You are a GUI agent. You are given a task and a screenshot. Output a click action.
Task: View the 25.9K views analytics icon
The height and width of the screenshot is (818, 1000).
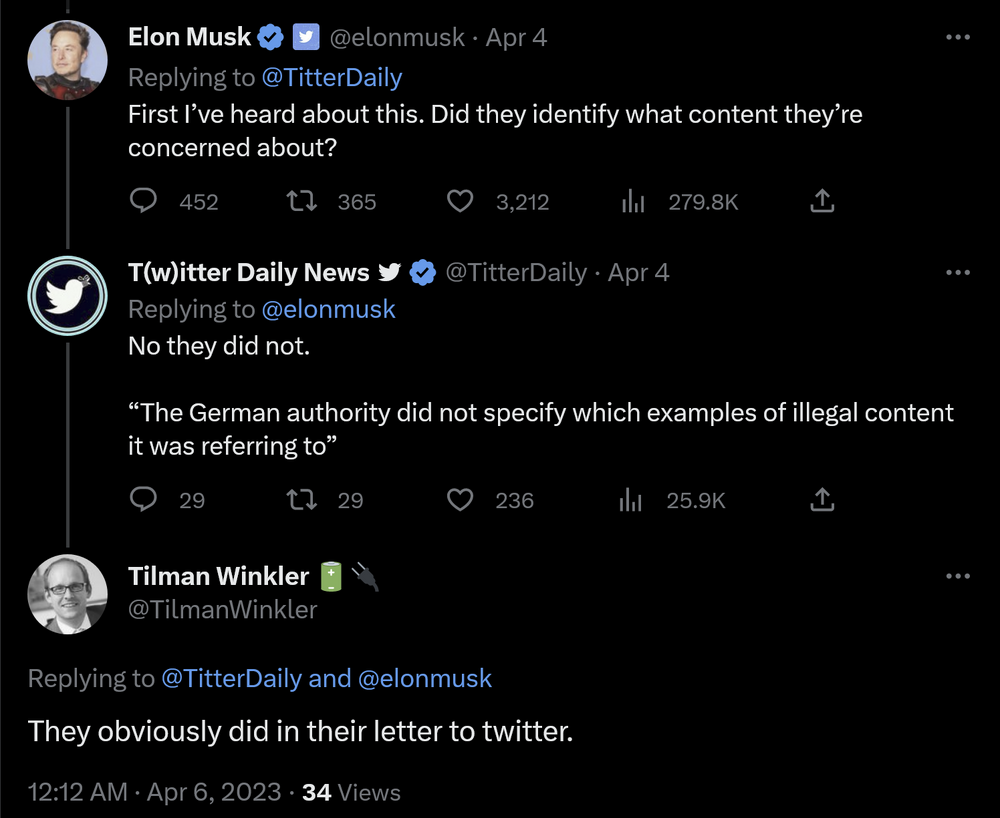pos(633,499)
